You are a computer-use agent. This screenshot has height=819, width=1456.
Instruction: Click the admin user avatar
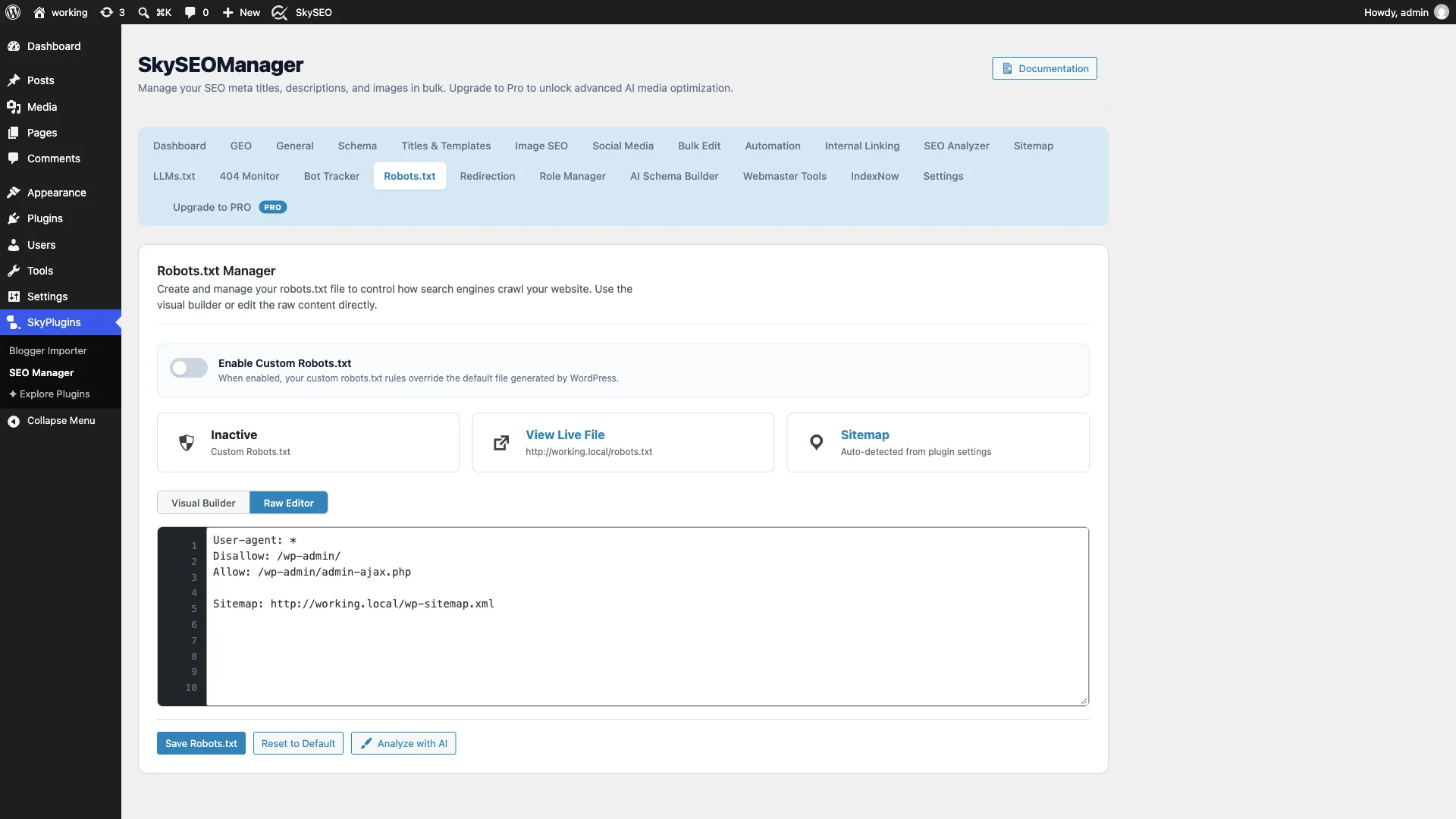pyautogui.click(x=1442, y=12)
